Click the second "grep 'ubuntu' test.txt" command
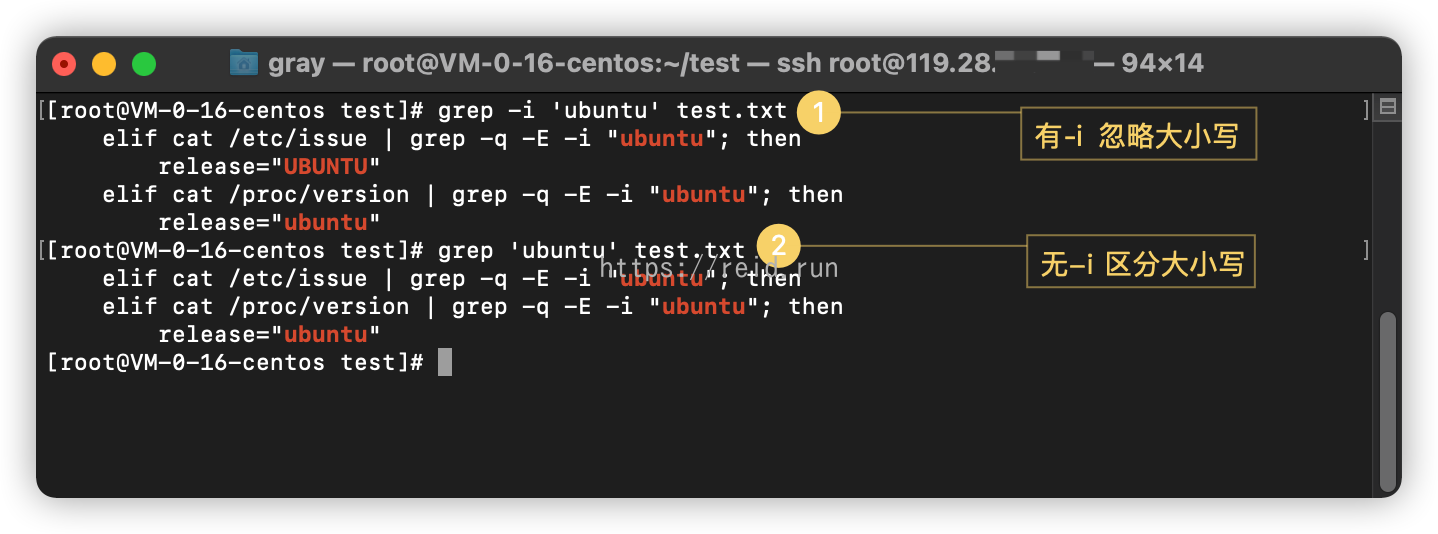 coord(591,250)
